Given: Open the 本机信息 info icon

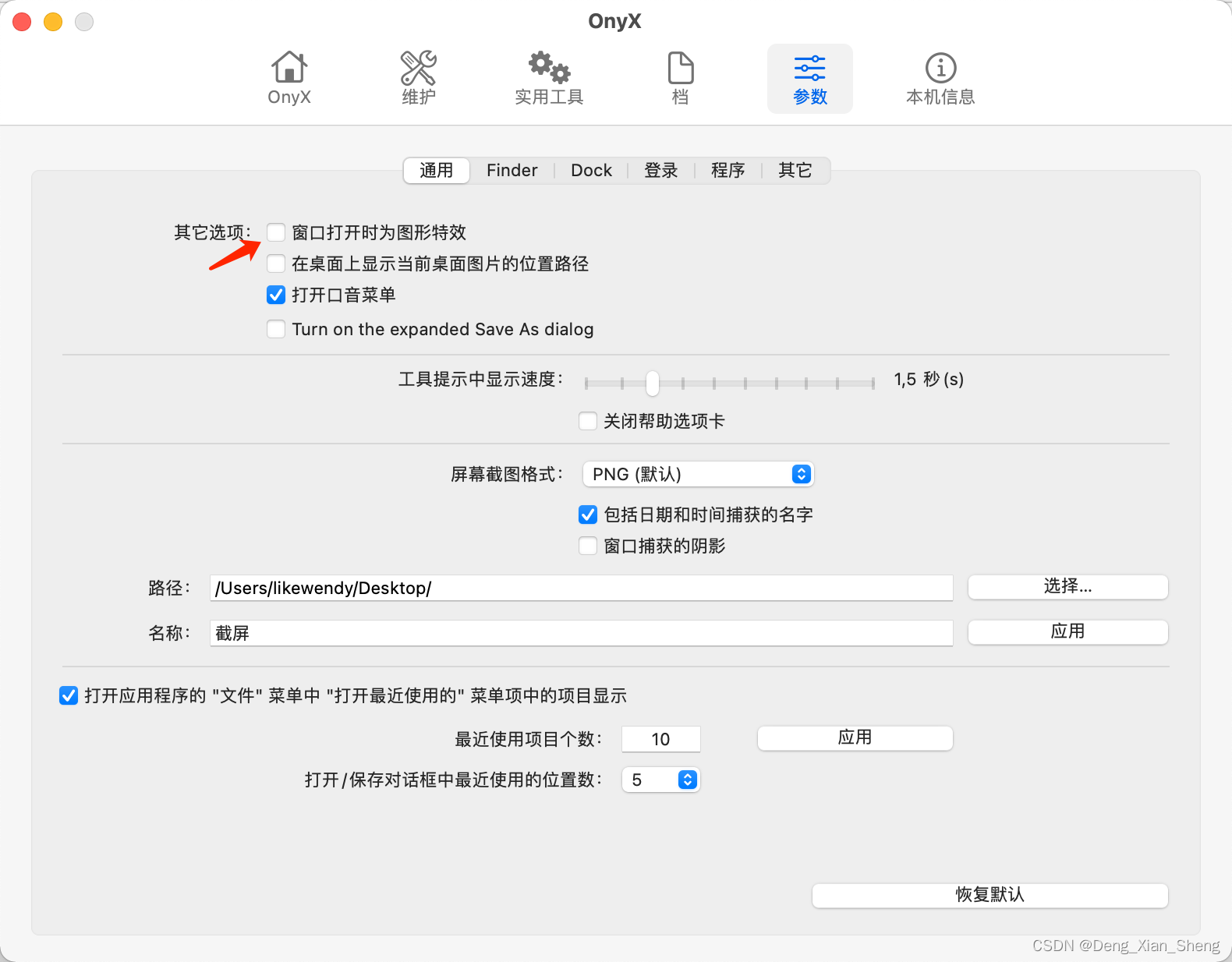Looking at the screenshot, I should 940,78.
